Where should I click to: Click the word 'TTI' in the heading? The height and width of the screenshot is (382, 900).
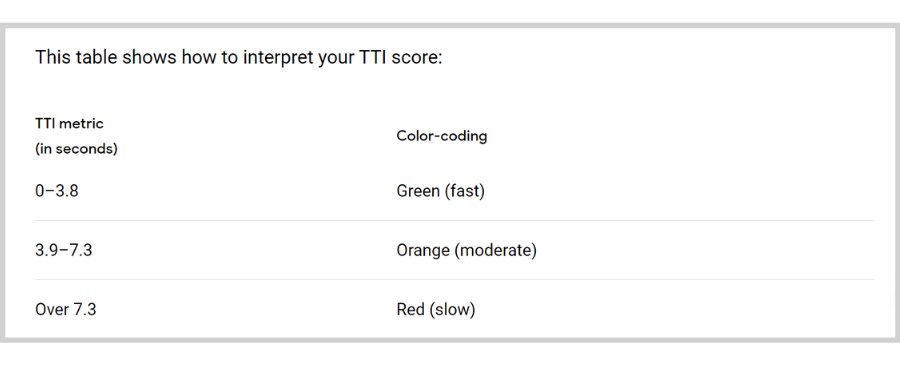coord(374,57)
